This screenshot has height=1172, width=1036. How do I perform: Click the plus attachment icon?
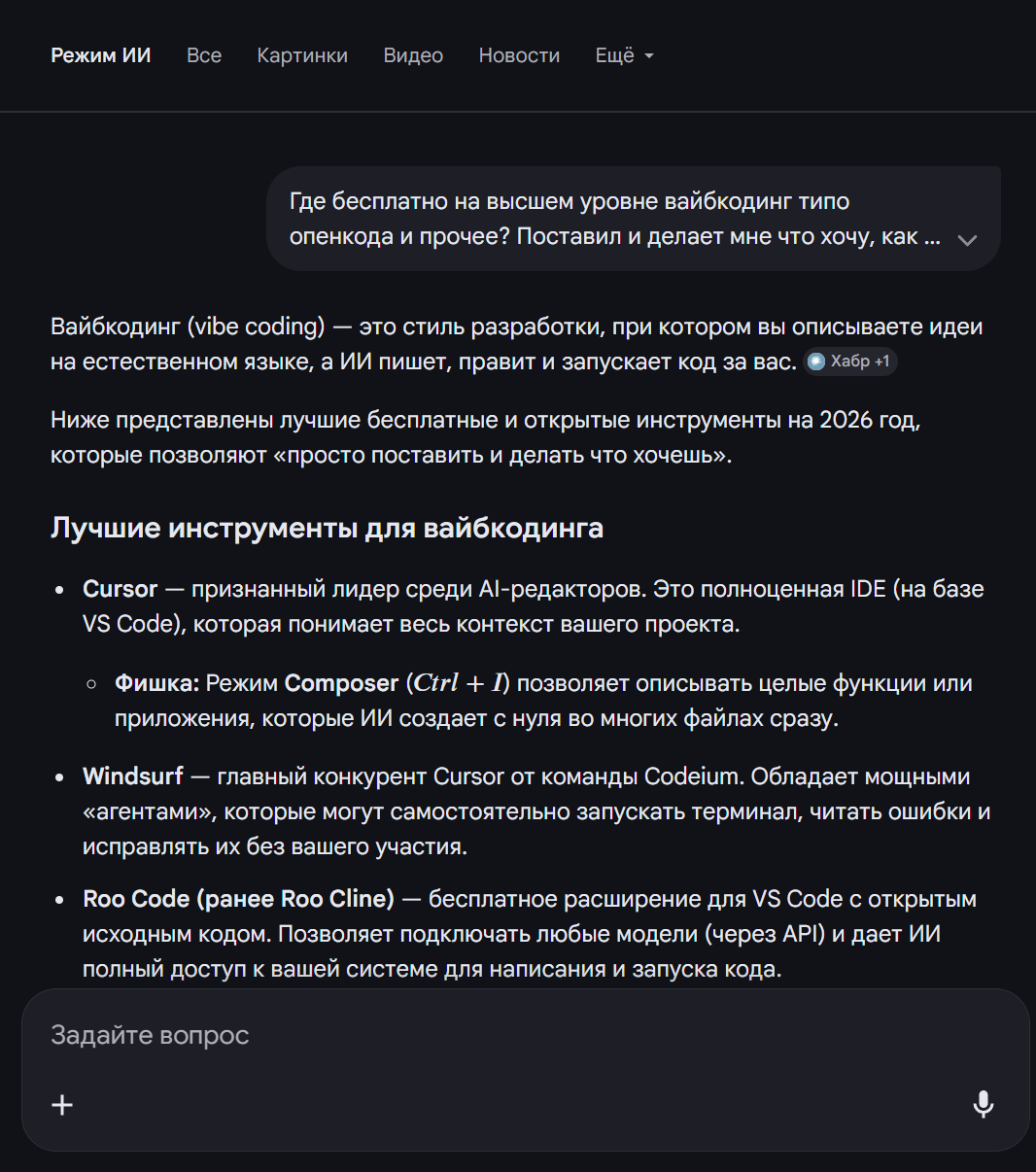[x=62, y=1105]
